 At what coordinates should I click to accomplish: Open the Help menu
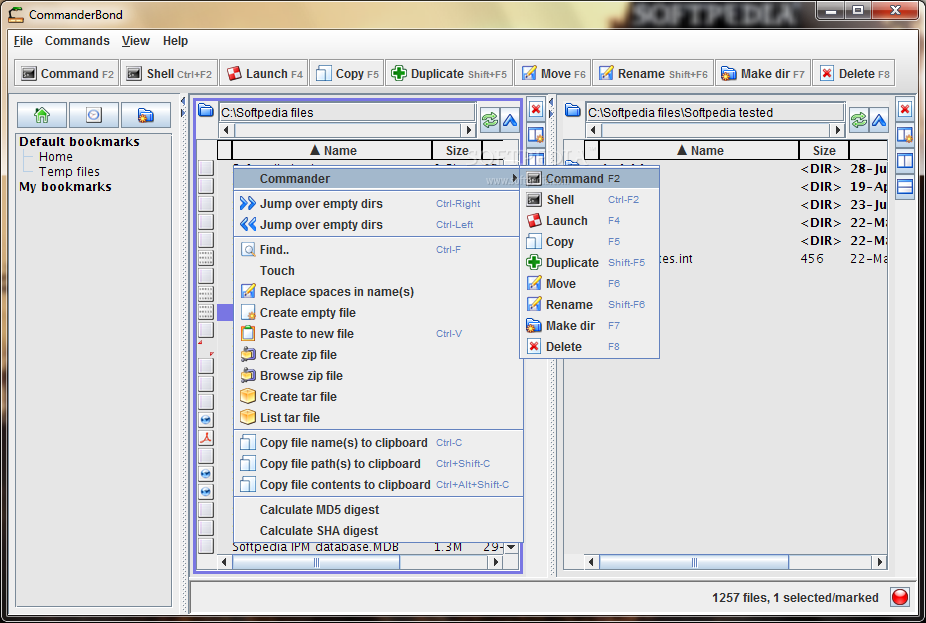tap(175, 41)
